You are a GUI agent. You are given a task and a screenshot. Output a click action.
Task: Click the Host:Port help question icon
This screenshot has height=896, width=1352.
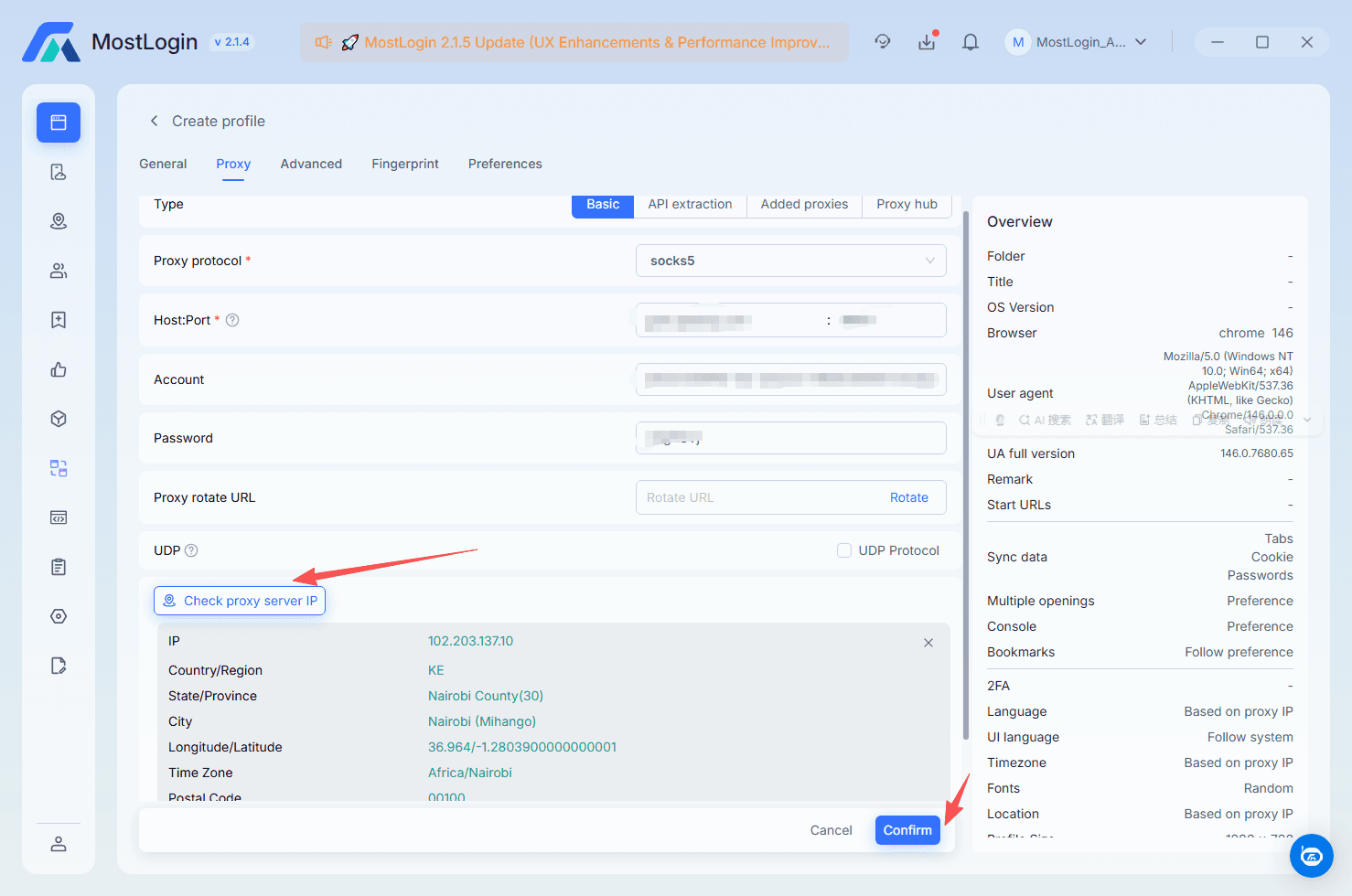(232, 320)
